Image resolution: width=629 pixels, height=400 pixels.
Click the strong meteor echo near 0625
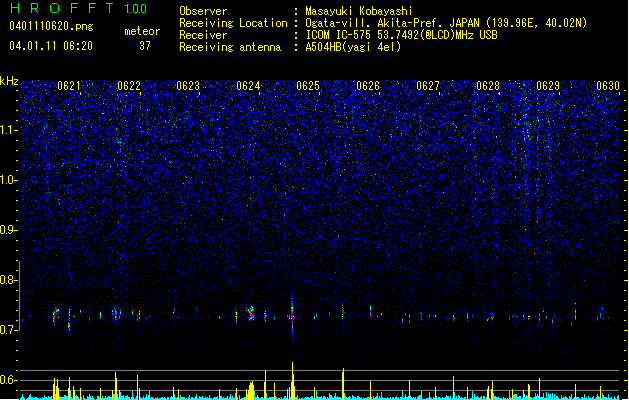click(292, 317)
